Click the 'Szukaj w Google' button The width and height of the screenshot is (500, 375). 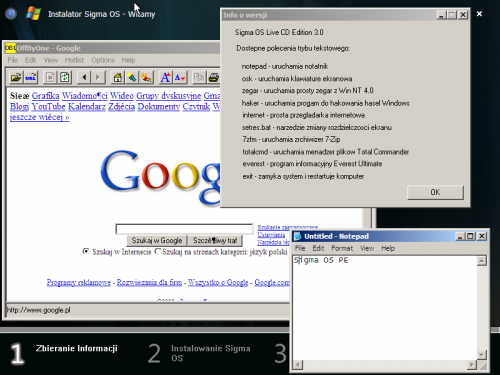coord(157,240)
